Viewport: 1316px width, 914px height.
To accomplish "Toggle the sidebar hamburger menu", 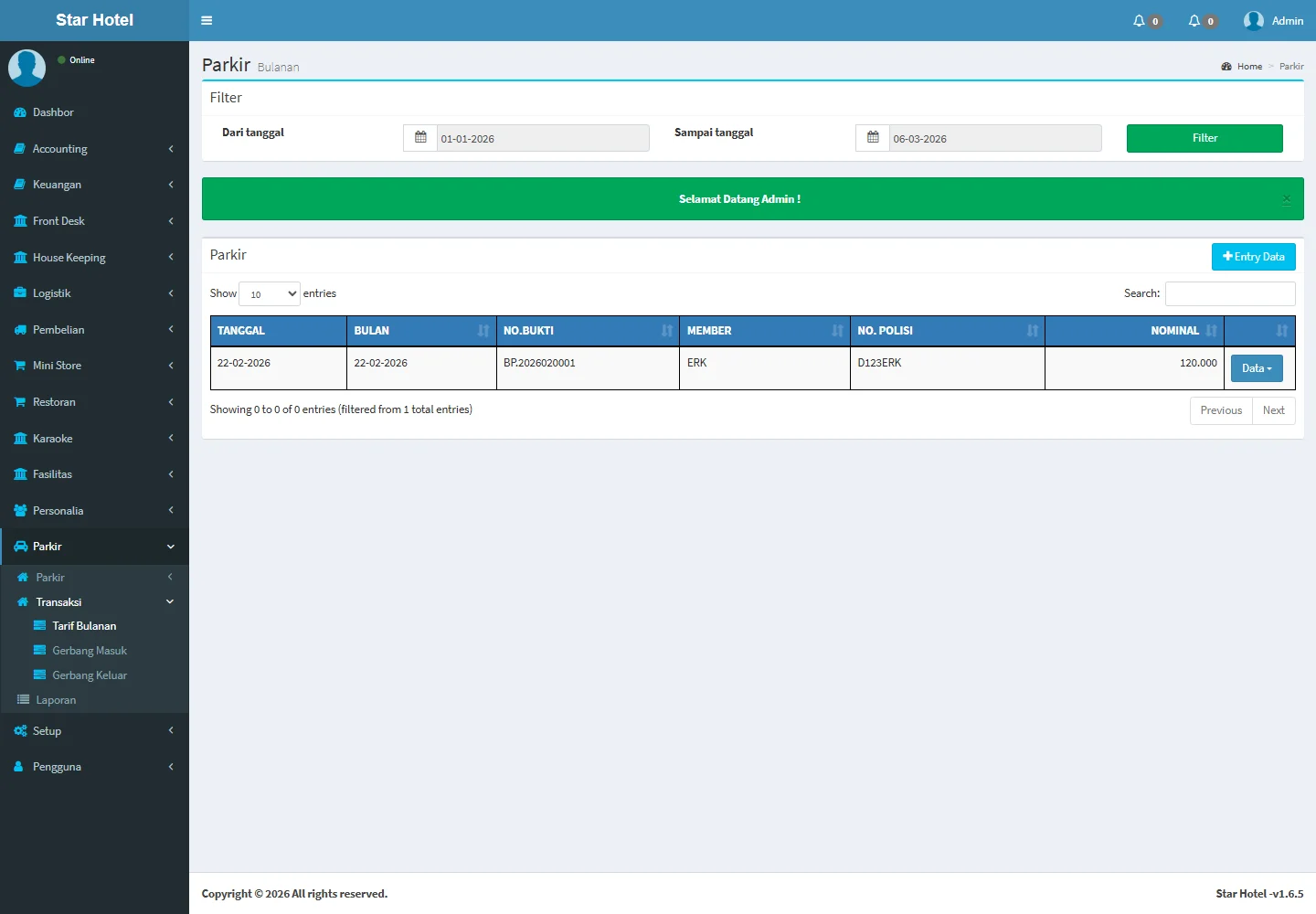I will [207, 20].
